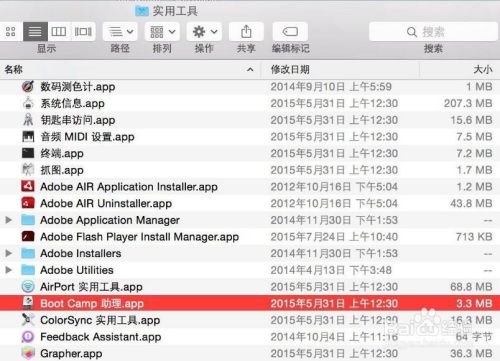
Task: Sort by 大小 column header
Action: [460, 69]
